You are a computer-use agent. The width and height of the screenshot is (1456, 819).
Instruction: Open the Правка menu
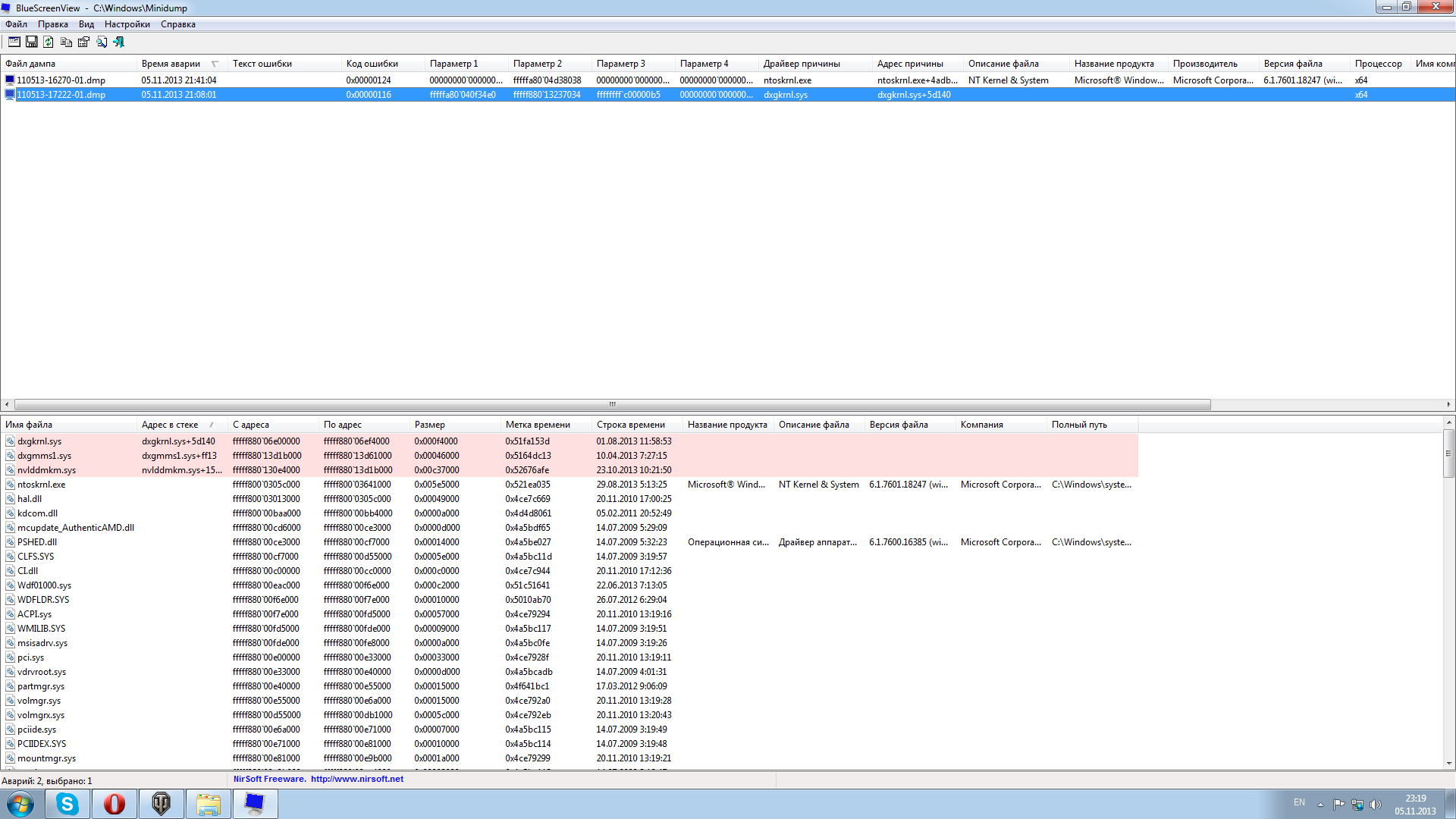click(53, 24)
